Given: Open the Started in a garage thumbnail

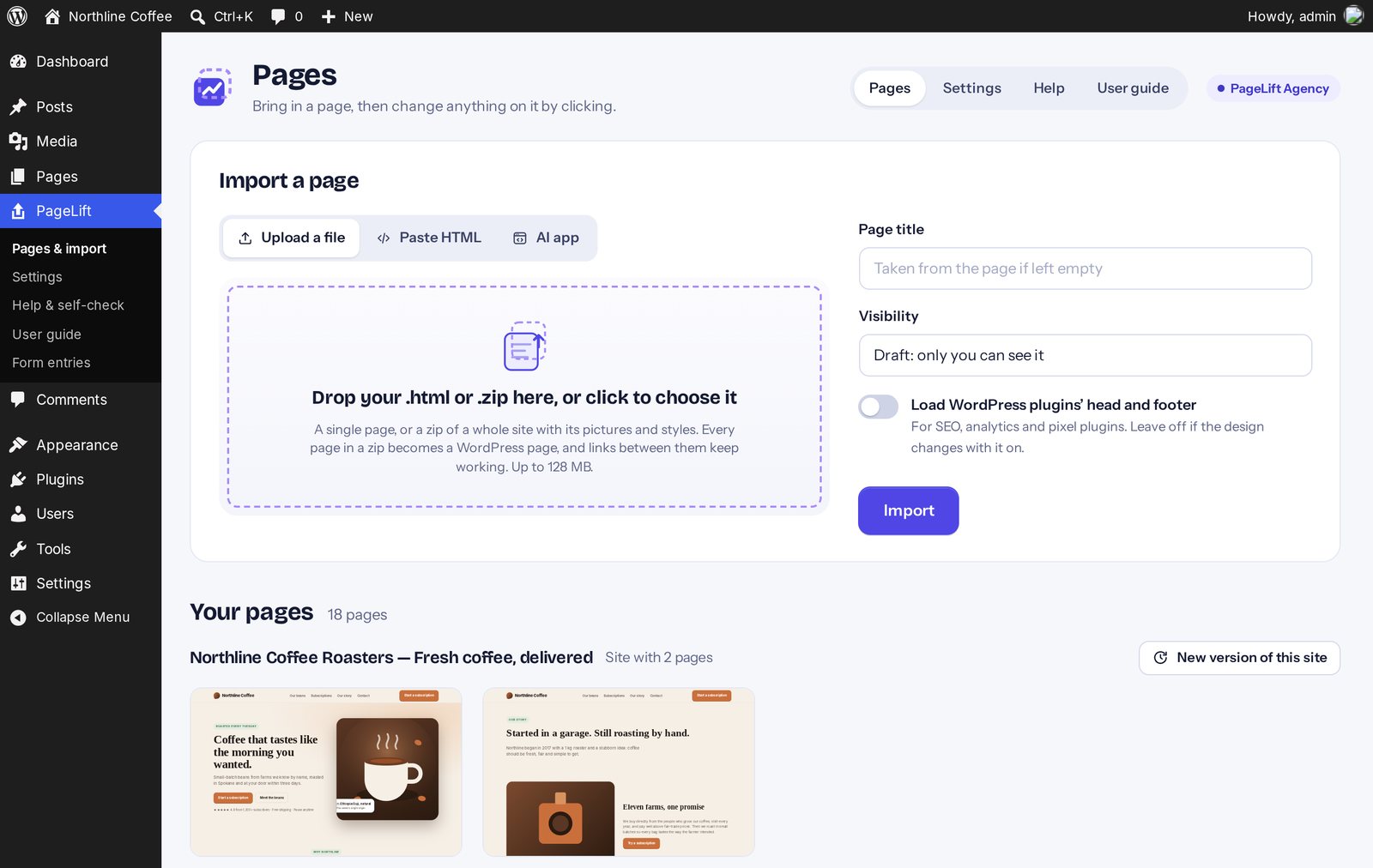Looking at the screenshot, I should click(619, 772).
